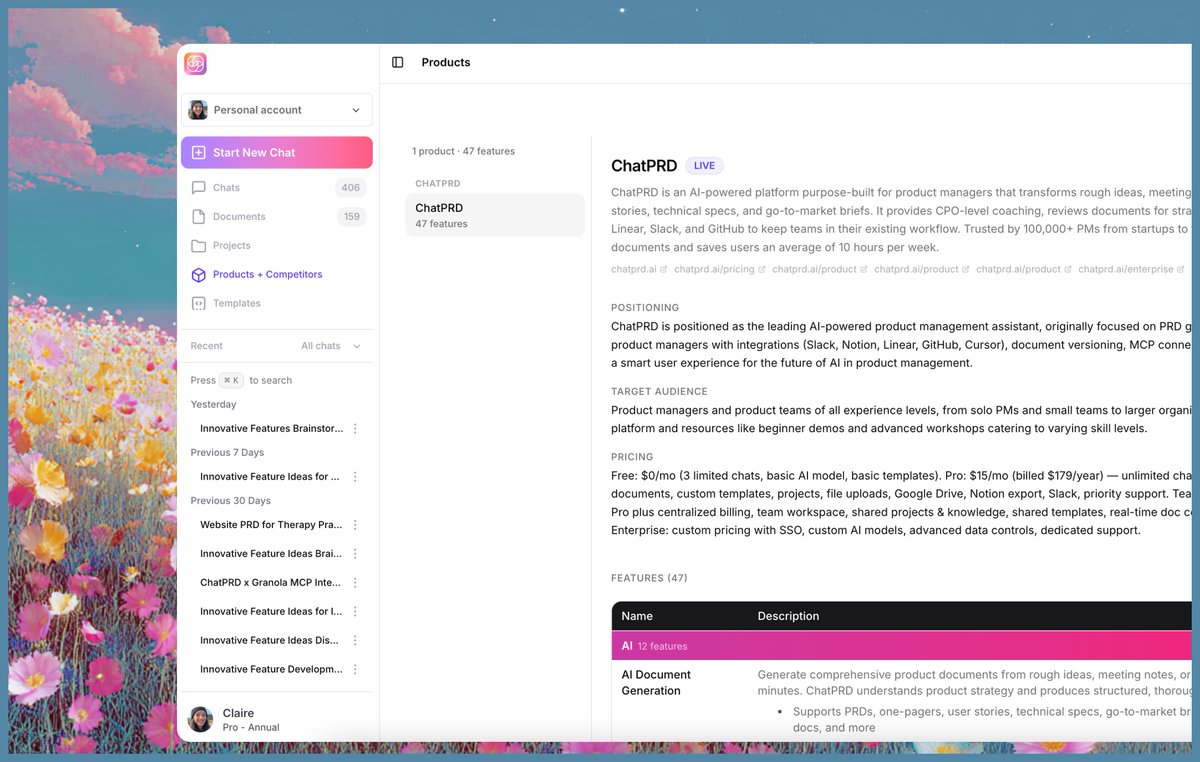Open the chatprd.ai/pricing link
This screenshot has width=1200, height=762.
coord(714,270)
